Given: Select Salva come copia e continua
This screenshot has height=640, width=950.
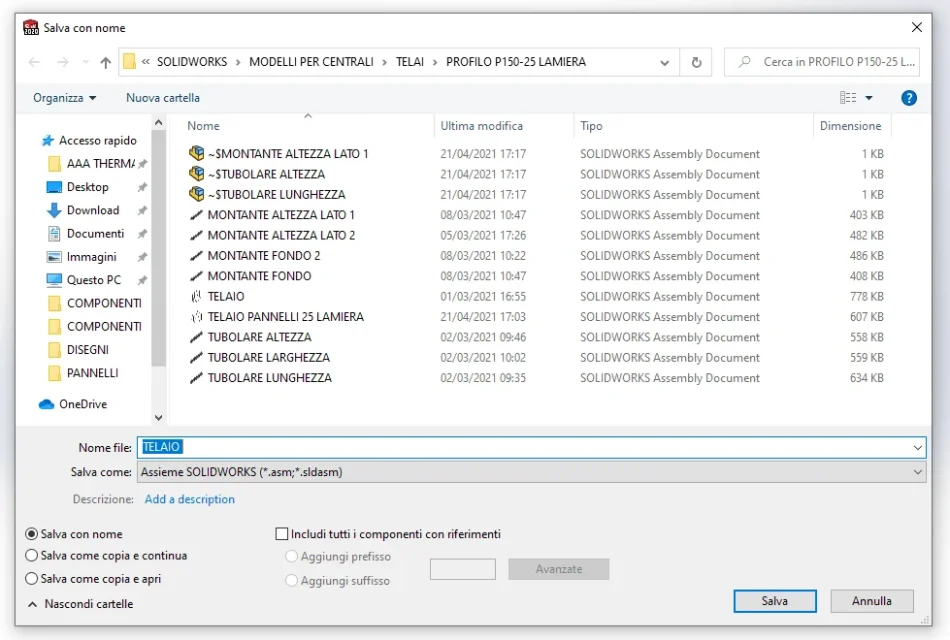Looking at the screenshot, I should pos(31,556).
